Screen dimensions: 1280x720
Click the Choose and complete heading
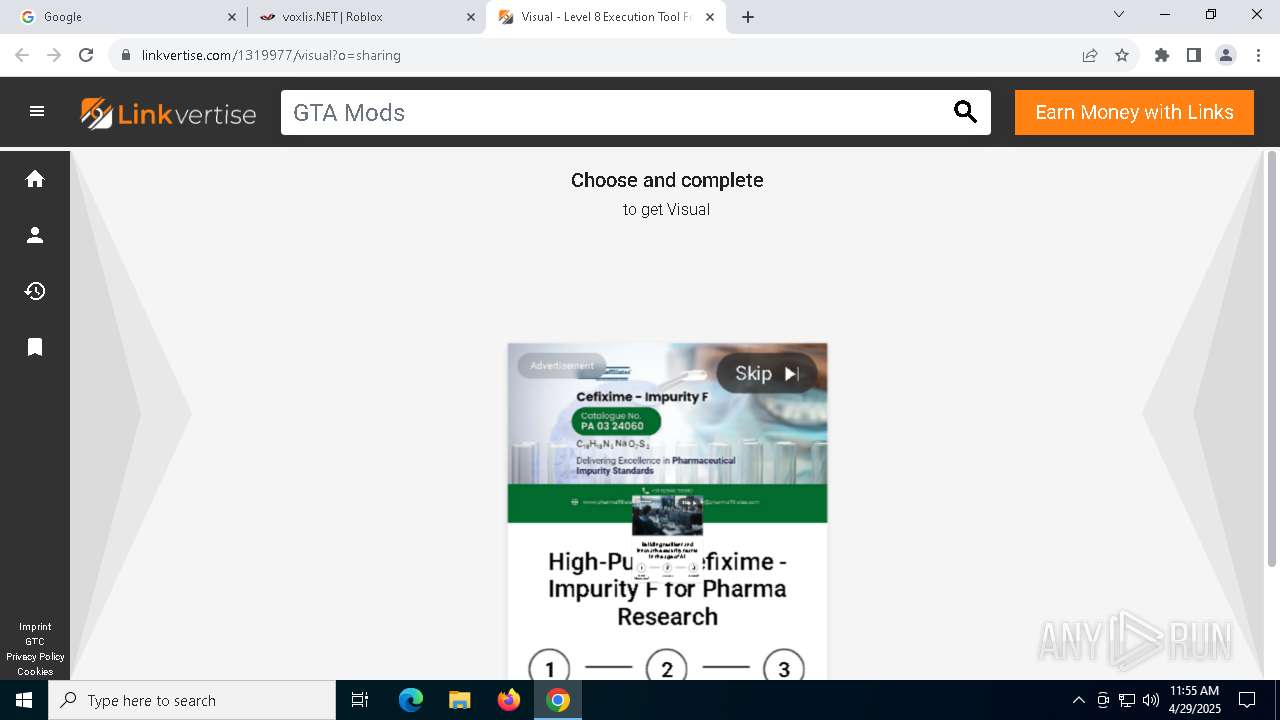[667, 180]
